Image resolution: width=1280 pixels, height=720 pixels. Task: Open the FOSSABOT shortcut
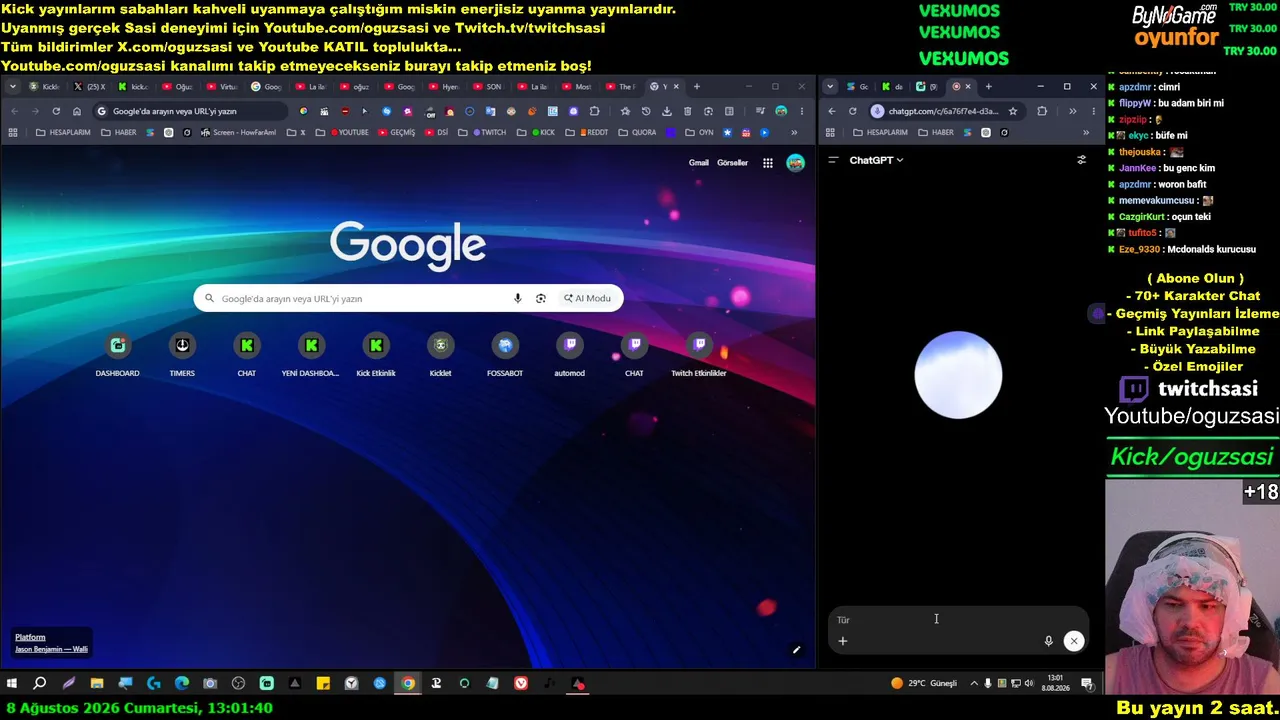coord(505,355)
